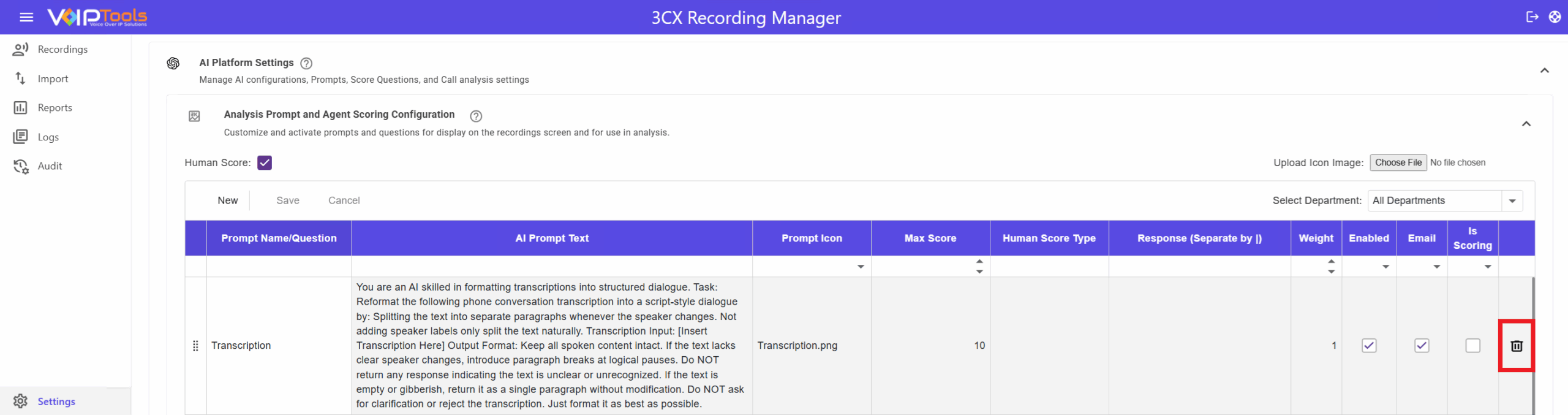Viewport: 1568px width, 415px height.
Task: Open Logs from the sidebar
Action: [48, 137]
